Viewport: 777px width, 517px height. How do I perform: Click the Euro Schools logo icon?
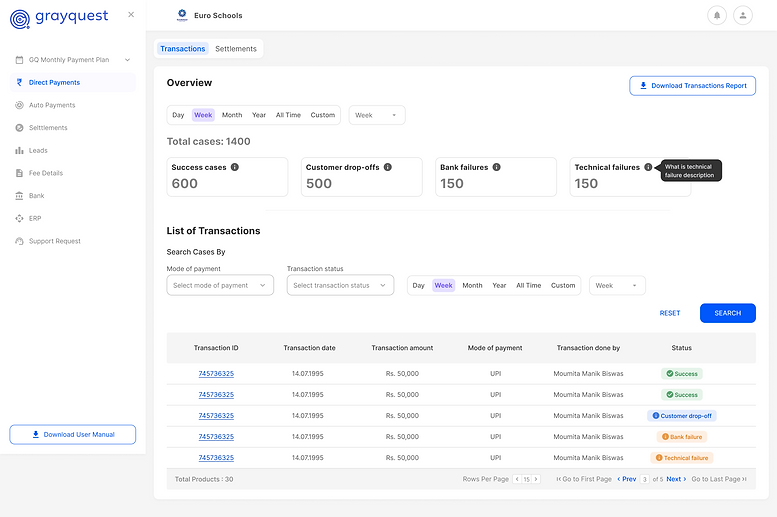(182, 15)
